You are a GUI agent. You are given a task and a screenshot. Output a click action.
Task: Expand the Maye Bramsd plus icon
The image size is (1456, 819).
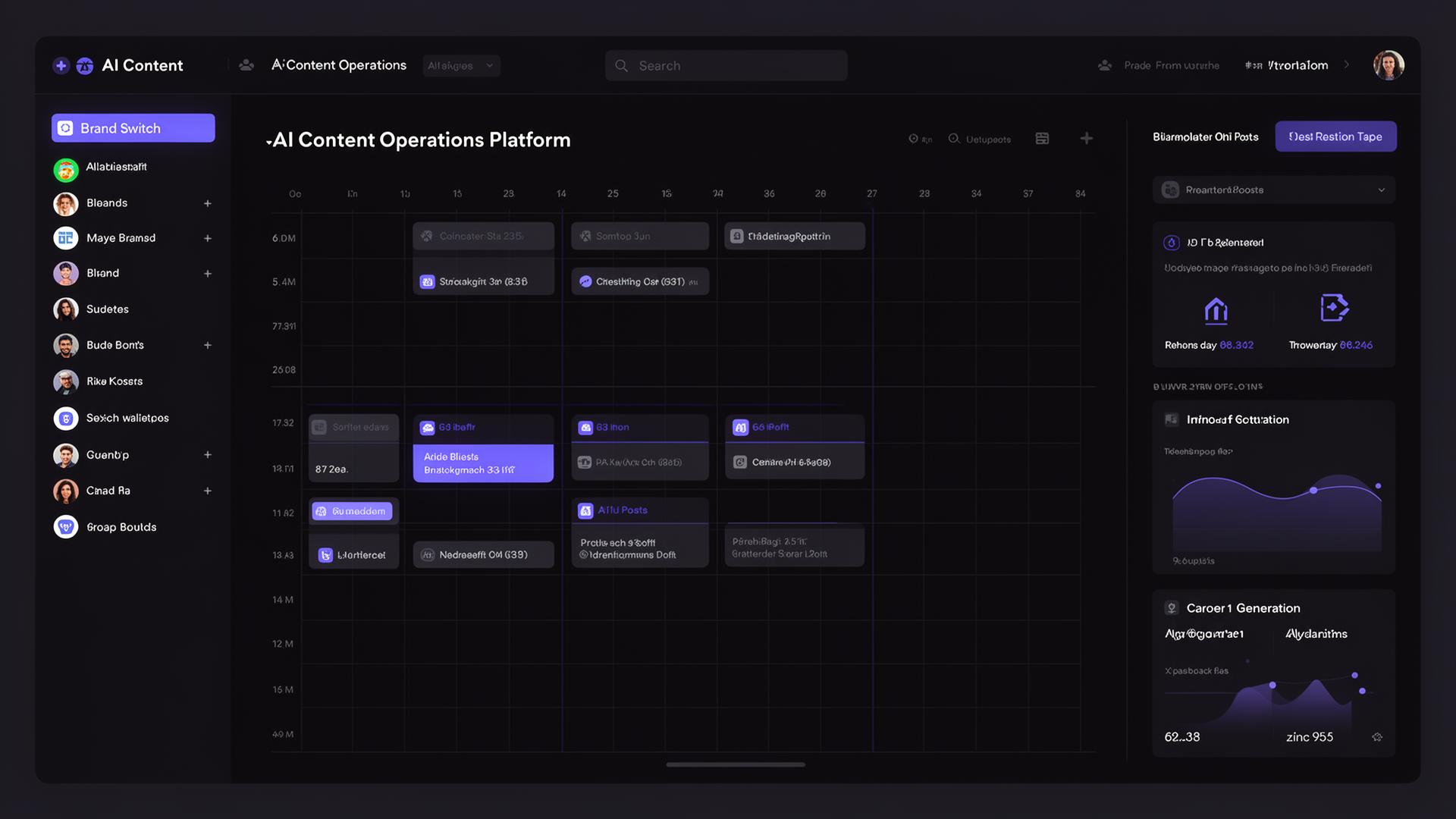(207, 238)
